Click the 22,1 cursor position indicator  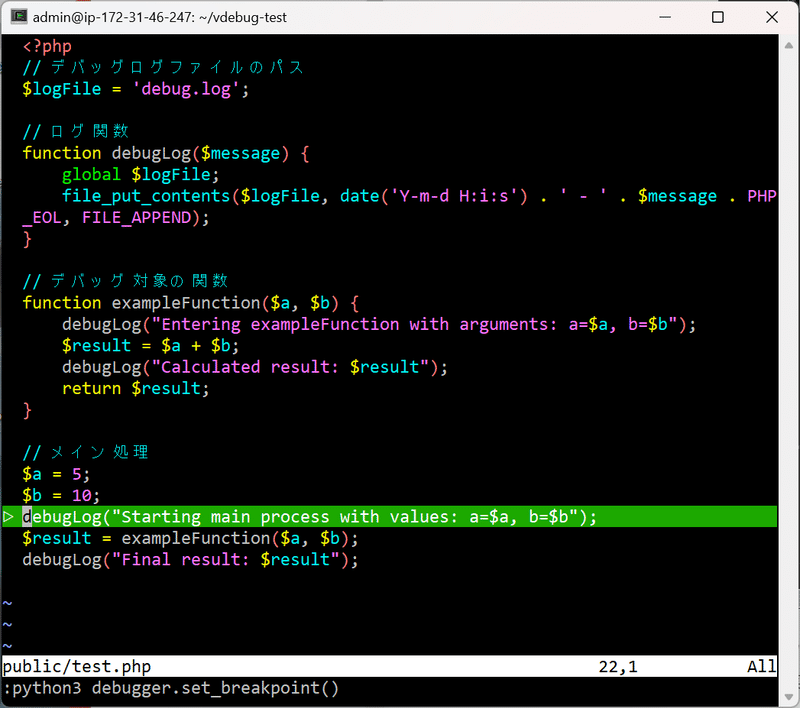click(x=617, y=665)
